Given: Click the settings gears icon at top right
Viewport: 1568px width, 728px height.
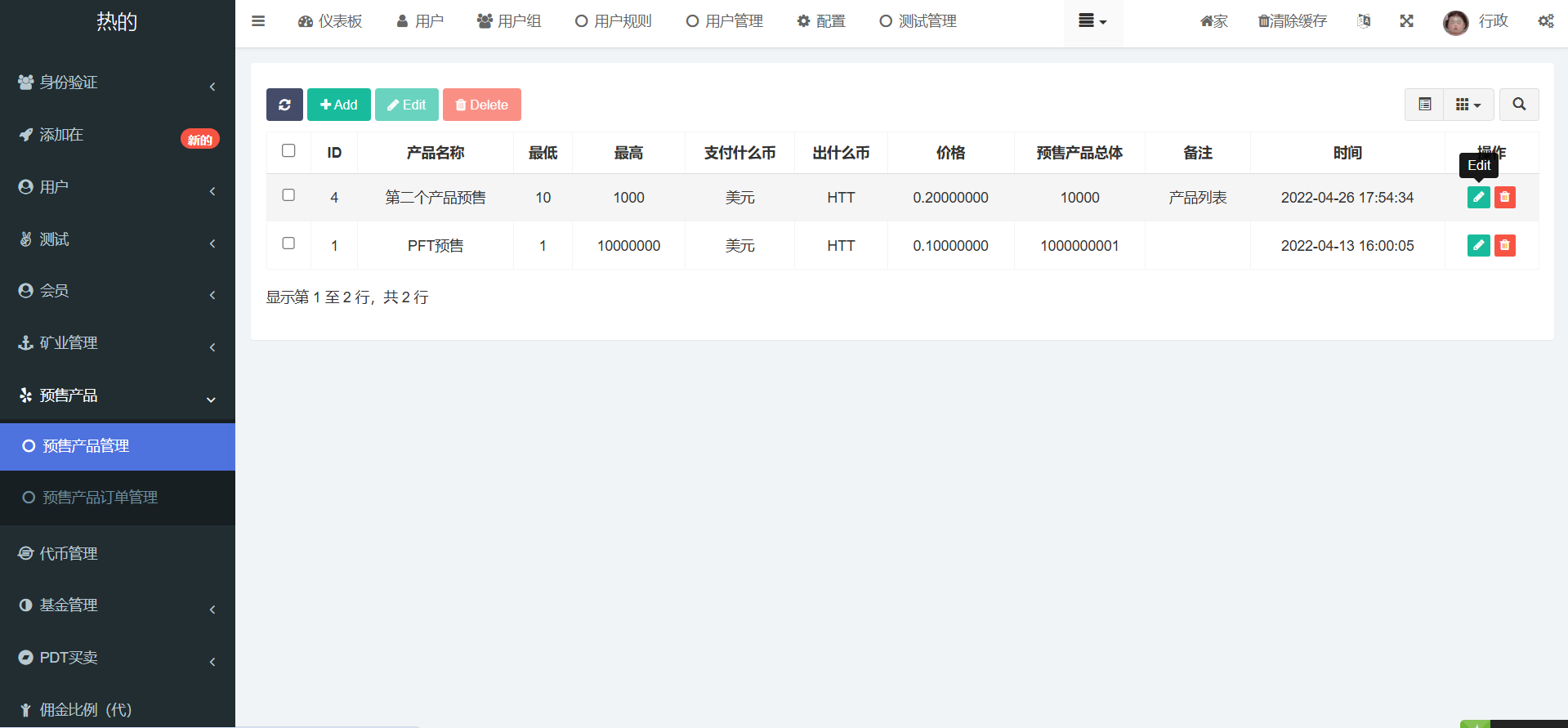Looking at the screenshot, I should coord(1545,21).
